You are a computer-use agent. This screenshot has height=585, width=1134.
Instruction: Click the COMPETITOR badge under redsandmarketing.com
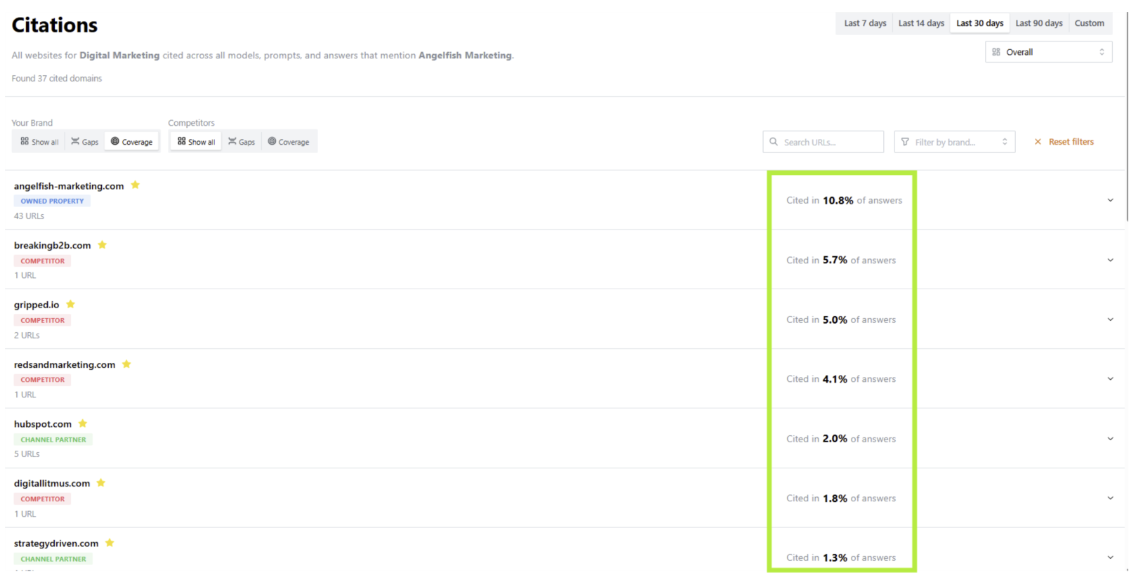pos(42,379)
